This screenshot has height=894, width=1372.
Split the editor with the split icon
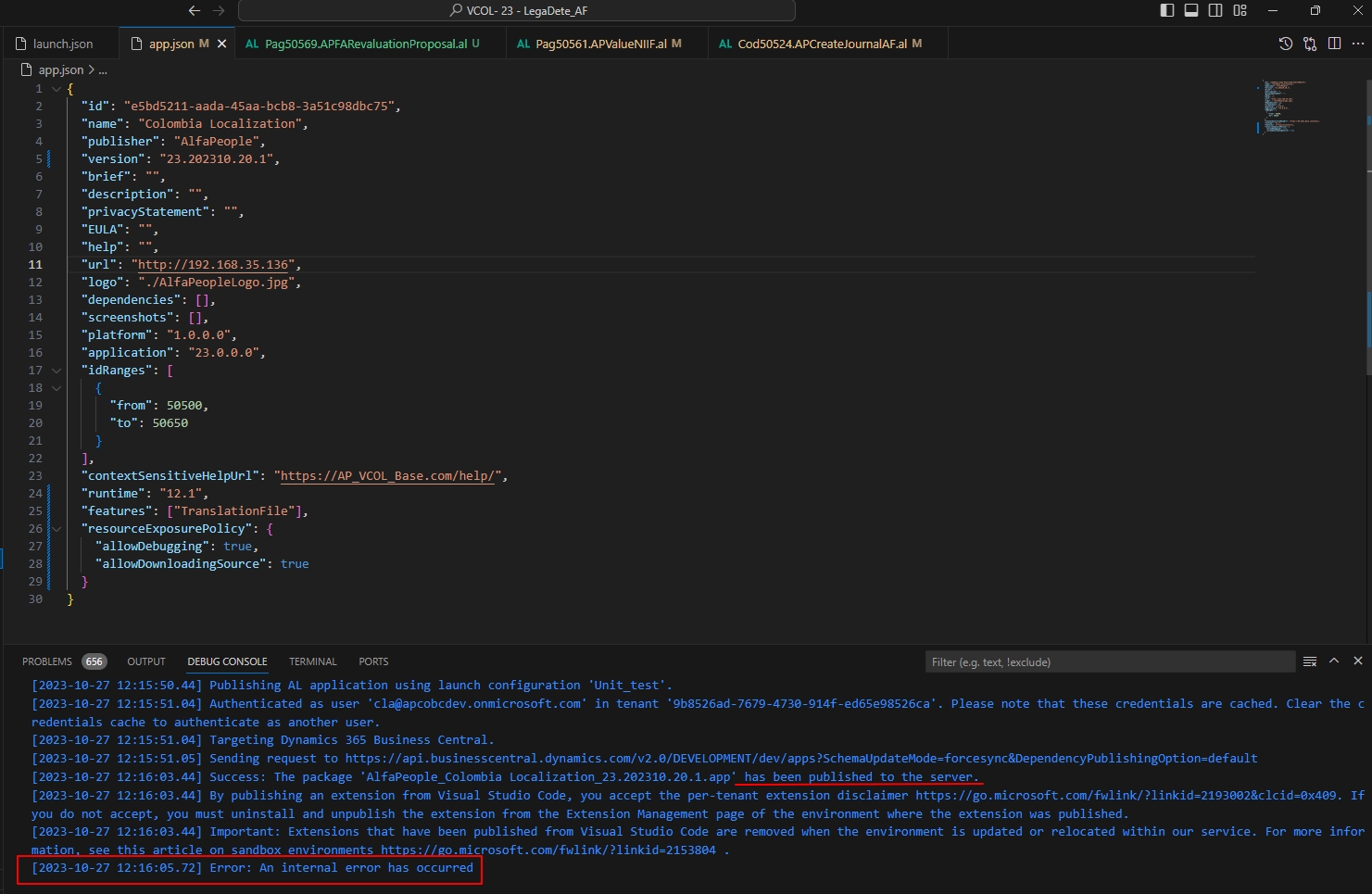click(1334, 43)
